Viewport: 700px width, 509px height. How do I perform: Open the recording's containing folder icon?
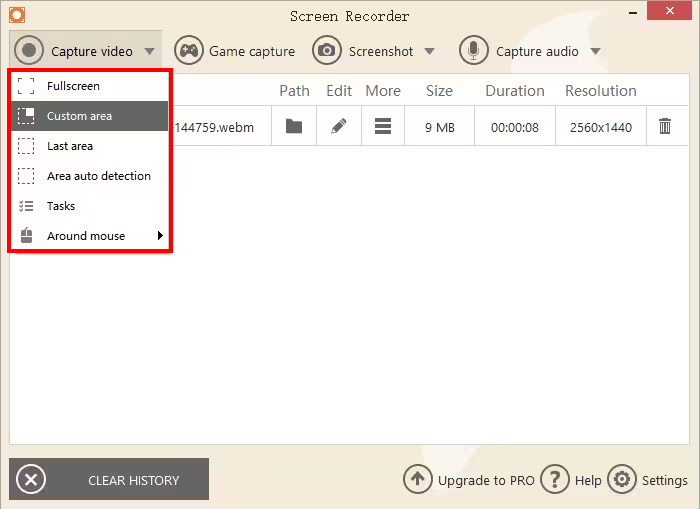(x=294, y=127)
